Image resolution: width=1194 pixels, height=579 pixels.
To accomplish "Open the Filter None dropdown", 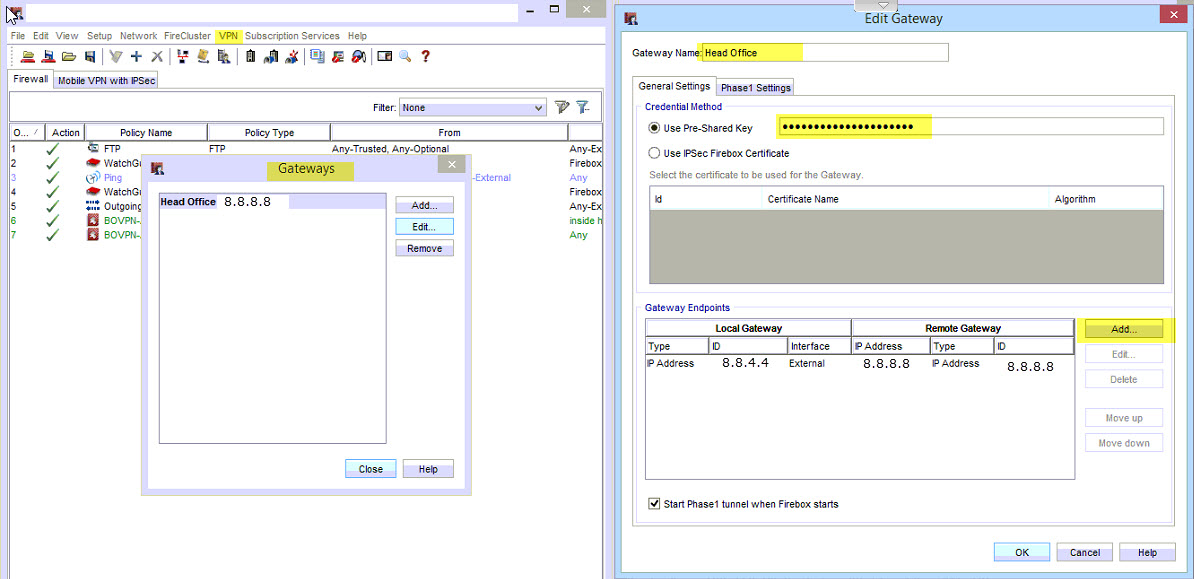I will (x=473, y=108).
